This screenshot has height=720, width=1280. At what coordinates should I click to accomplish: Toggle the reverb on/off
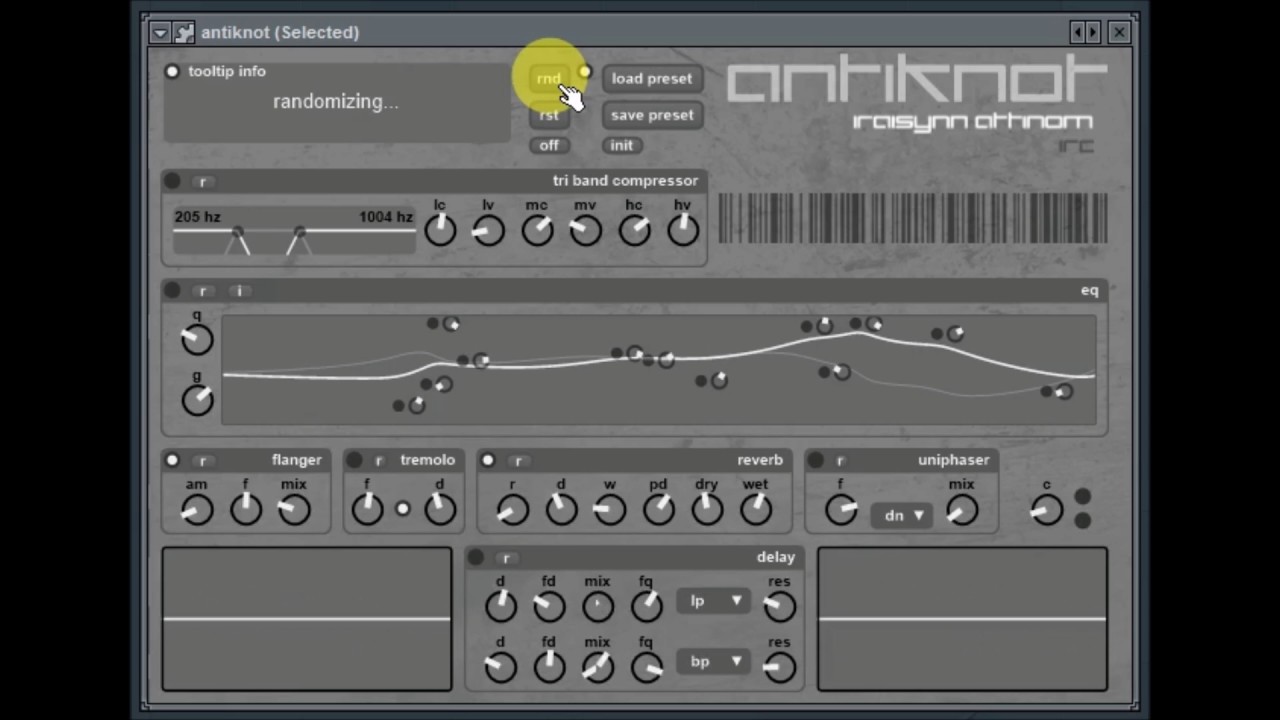(488, 460)
